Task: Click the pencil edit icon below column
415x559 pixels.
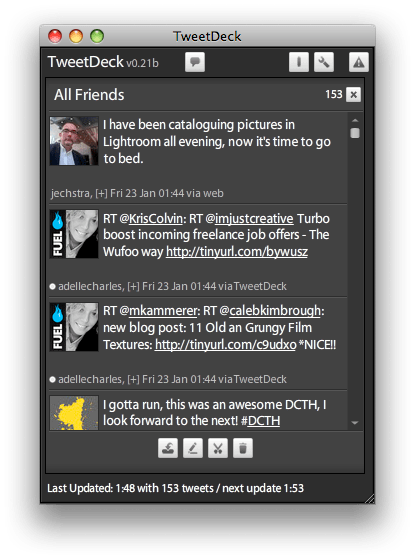Action: (x=193, y=448)
